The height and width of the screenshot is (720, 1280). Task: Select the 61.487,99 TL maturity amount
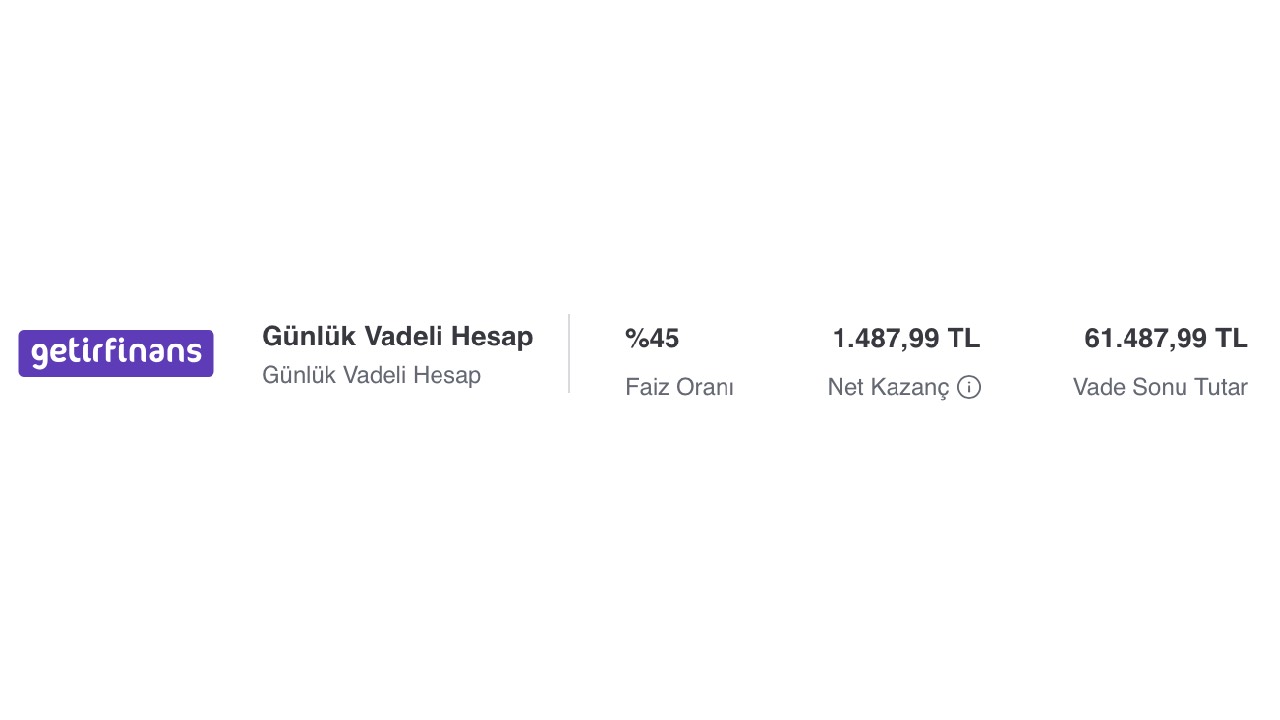1165,338
